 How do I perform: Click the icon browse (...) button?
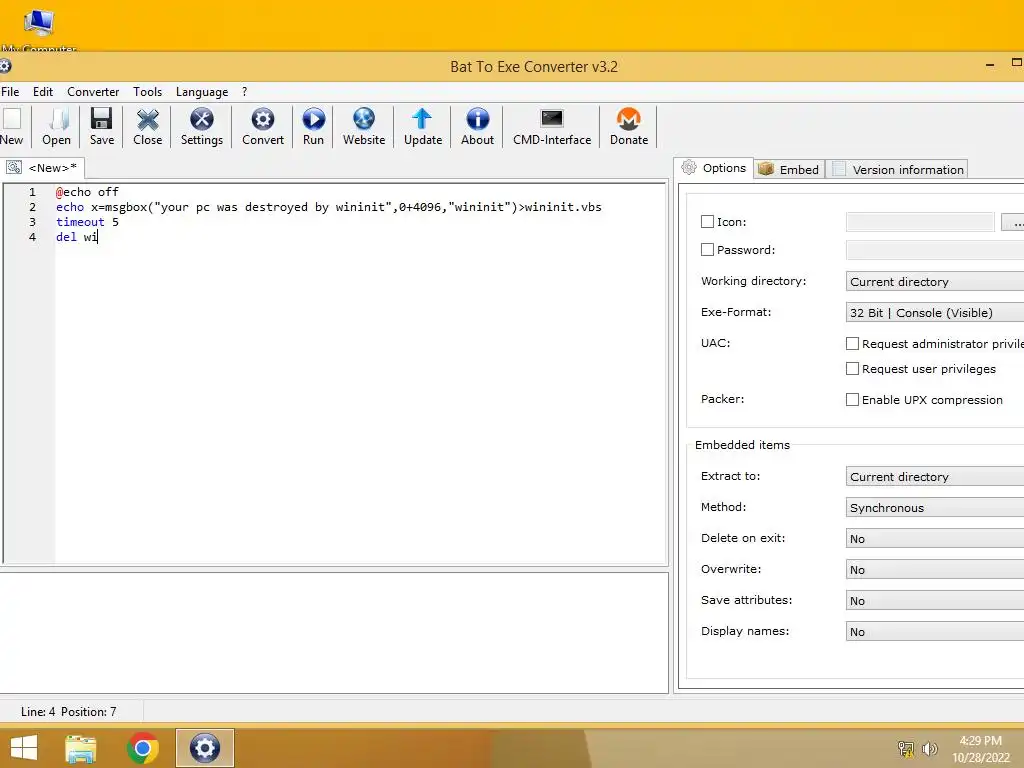(1014, 222)
